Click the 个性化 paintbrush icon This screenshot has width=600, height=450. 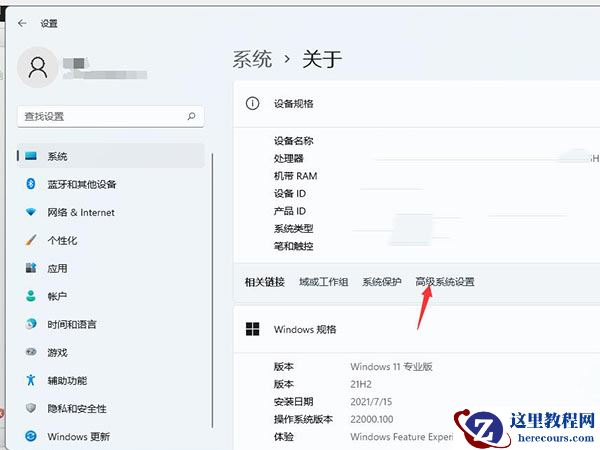31,240
